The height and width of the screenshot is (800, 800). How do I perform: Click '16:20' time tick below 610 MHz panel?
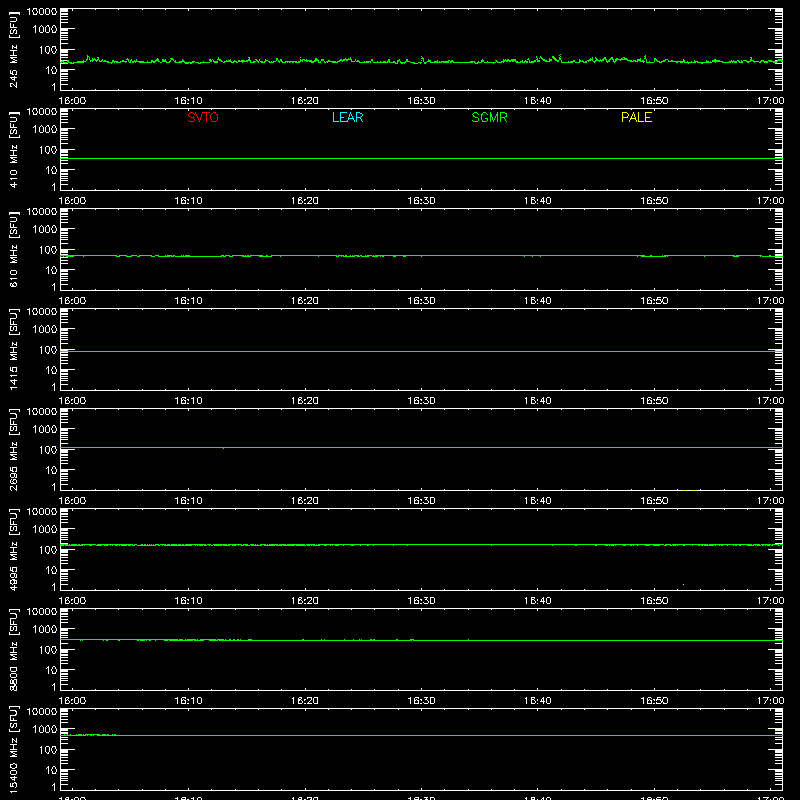(305, 301)
